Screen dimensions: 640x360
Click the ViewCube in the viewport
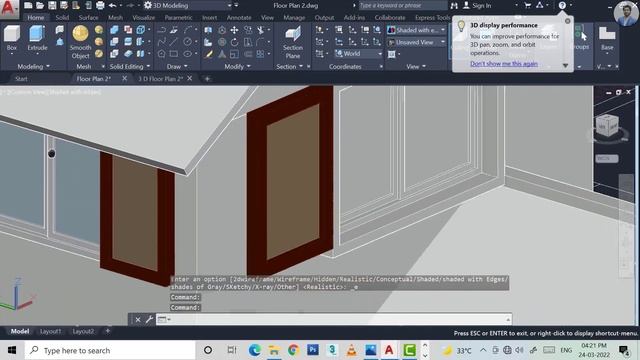point(607,126)
